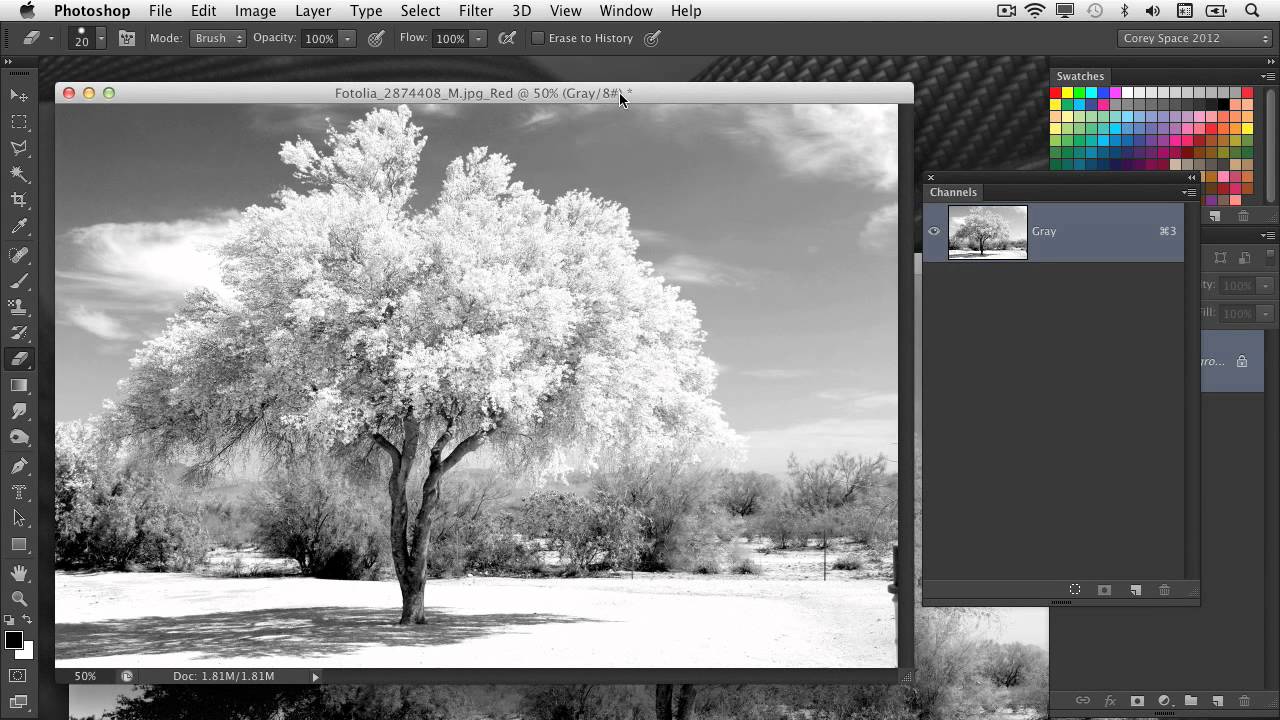Open Channels panel flyout menu
Viewport: 1280px width, 720px height.
point(1189,192)
